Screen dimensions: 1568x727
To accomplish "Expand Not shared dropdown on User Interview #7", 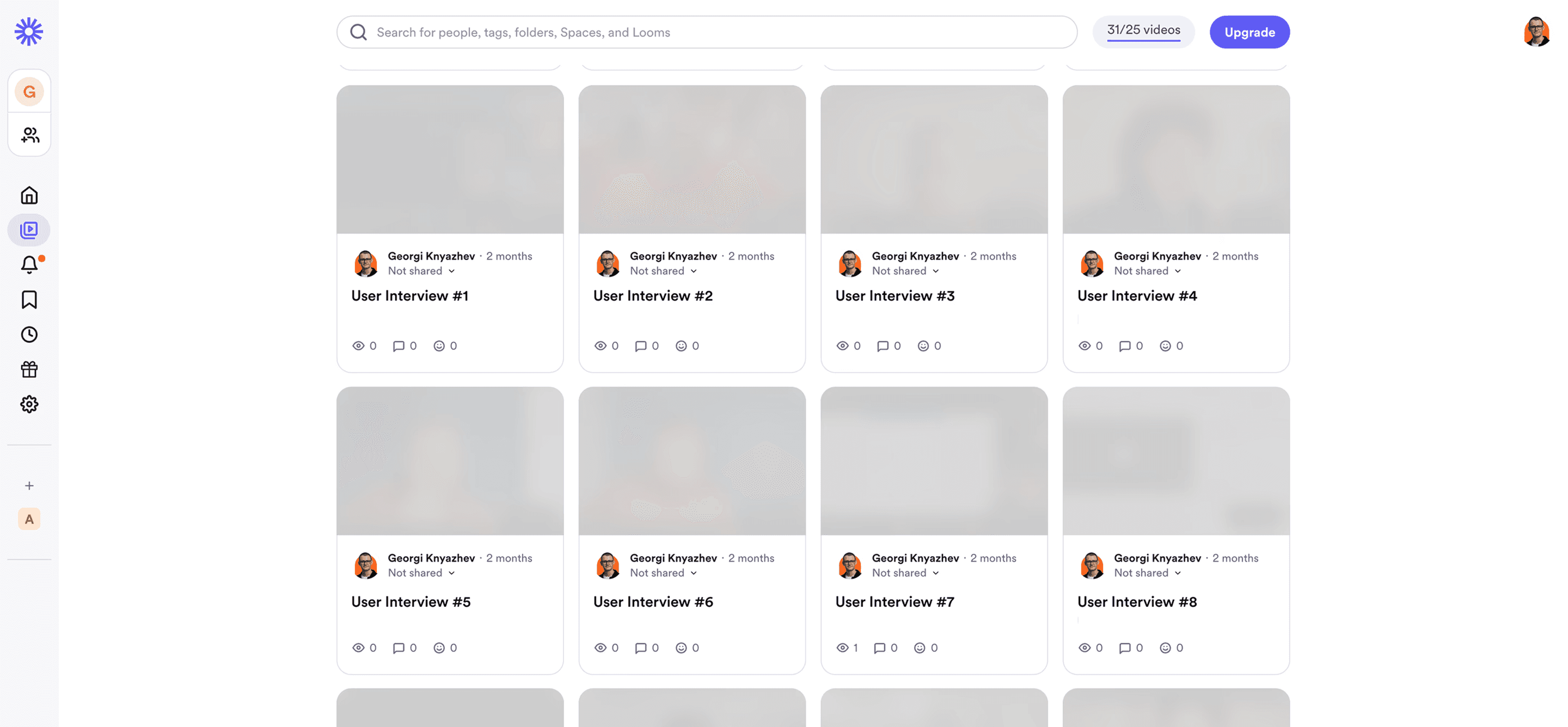I will 906,573.
